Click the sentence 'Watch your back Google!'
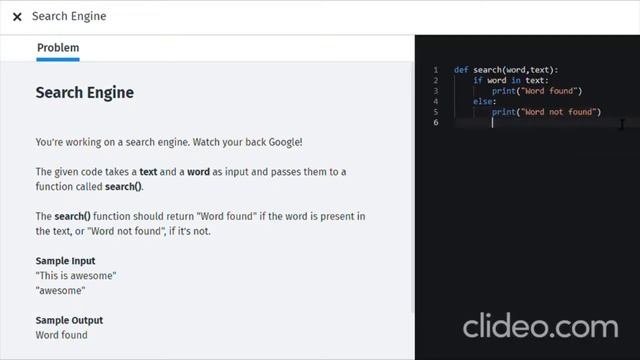640x360 pixels. [x=247, y=142]
